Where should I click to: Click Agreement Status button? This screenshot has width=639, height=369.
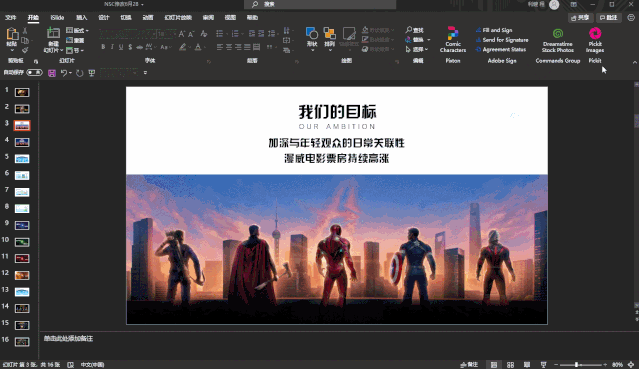(x=501, y=49)
